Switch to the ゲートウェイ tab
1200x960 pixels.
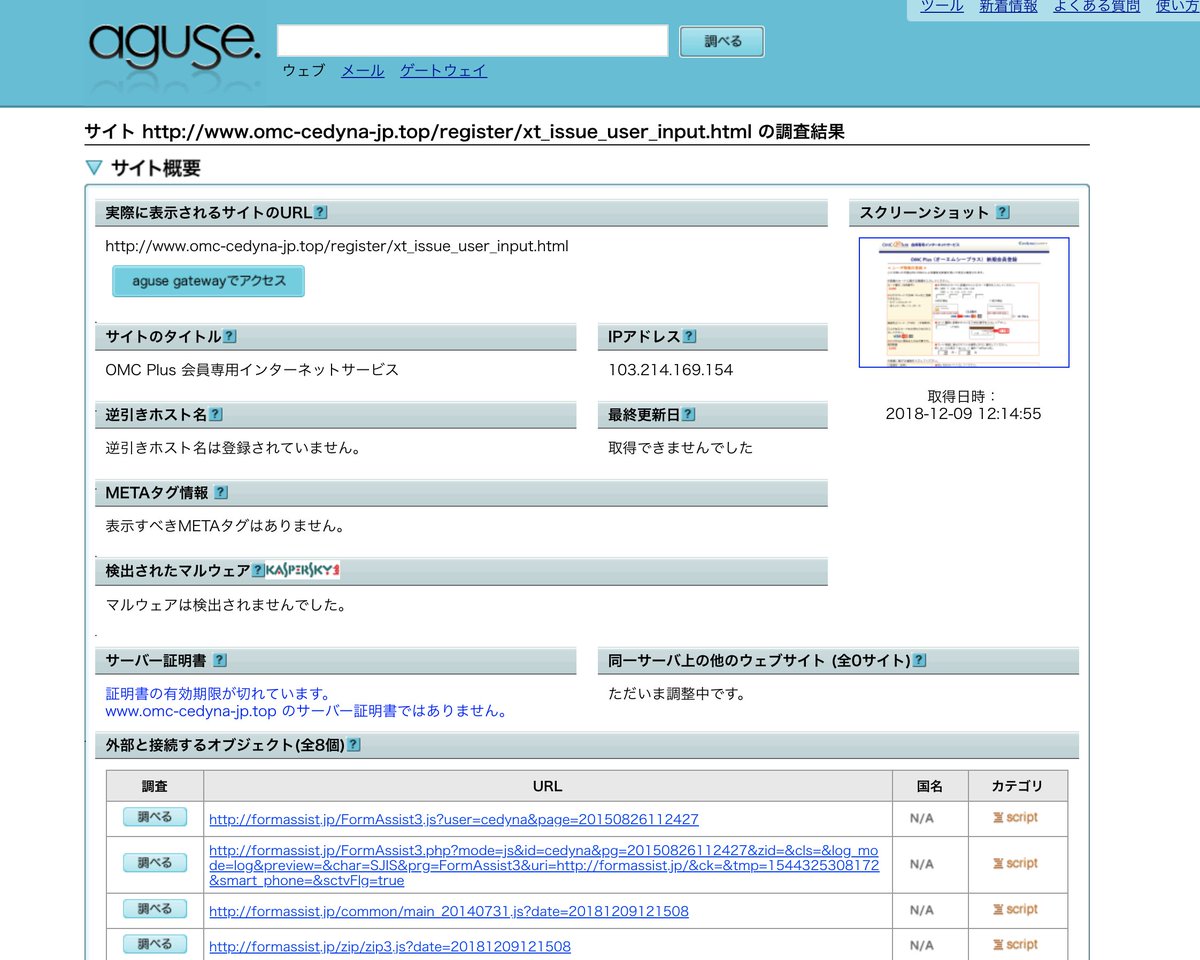tap(443, 71)
